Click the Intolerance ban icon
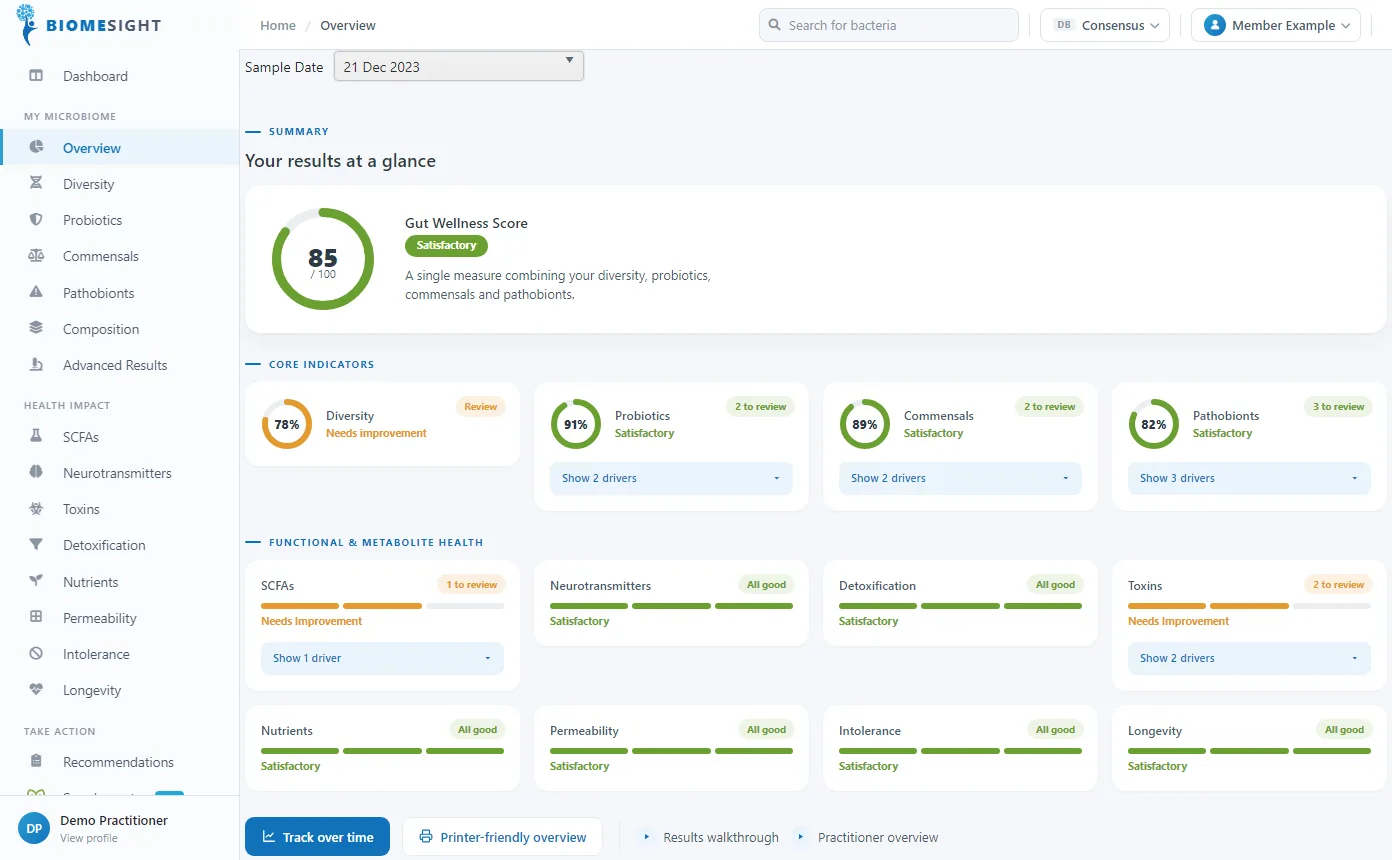Viewport: 1392px width, 860px height. (36, 654)
